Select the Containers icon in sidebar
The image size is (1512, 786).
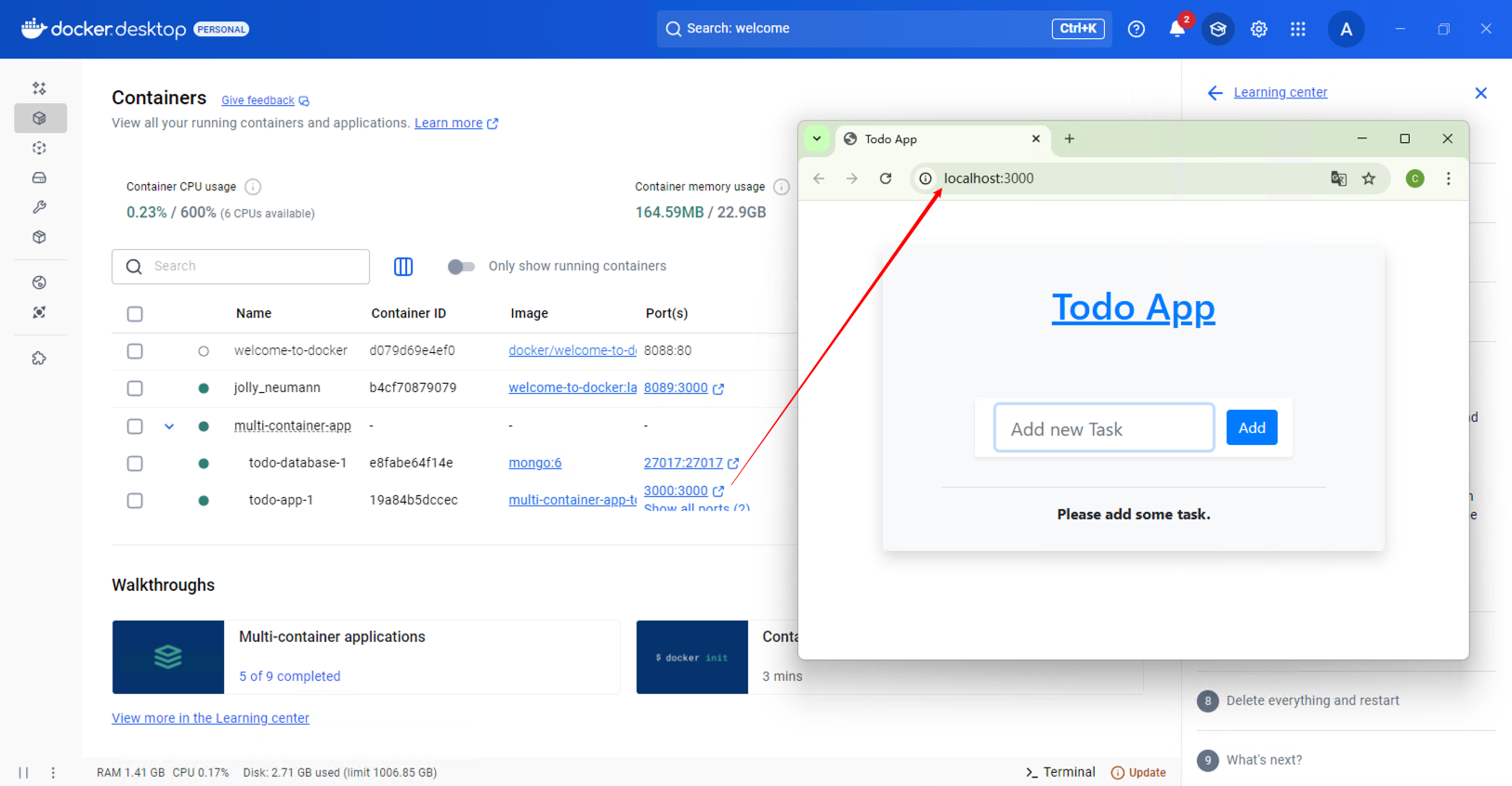coord(39,118)
